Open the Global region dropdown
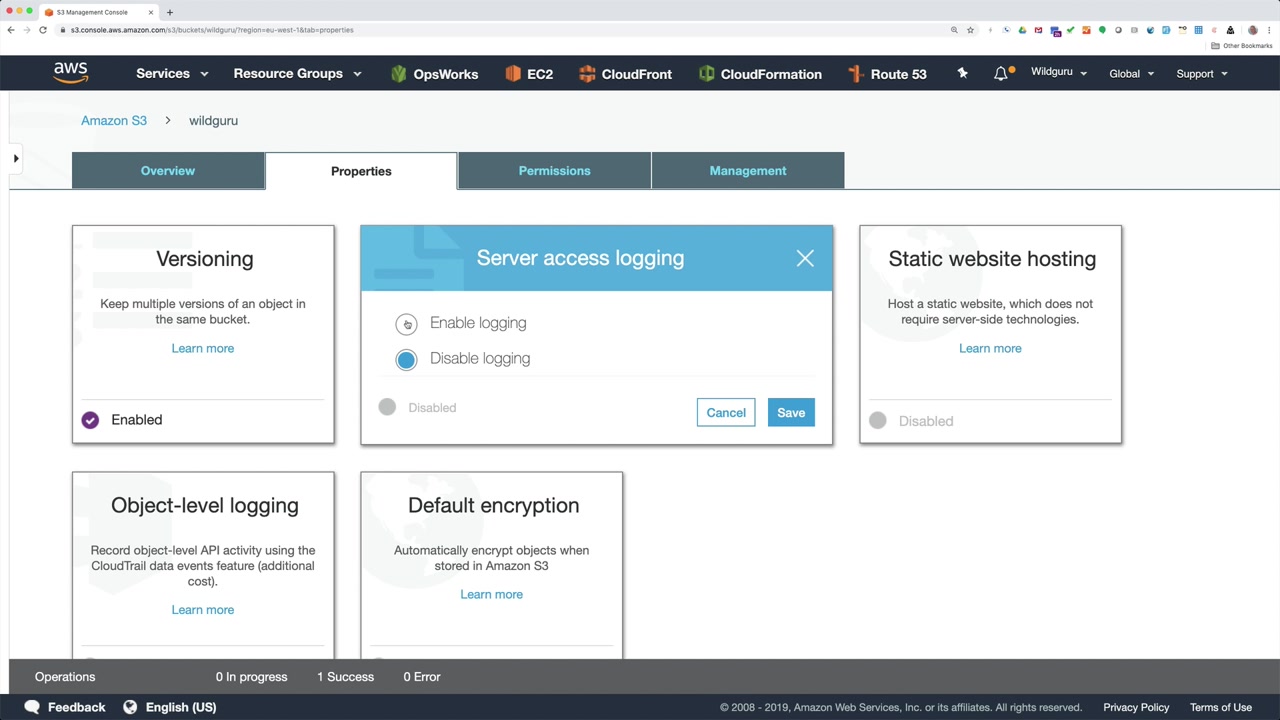 [x=1131, y=74]
